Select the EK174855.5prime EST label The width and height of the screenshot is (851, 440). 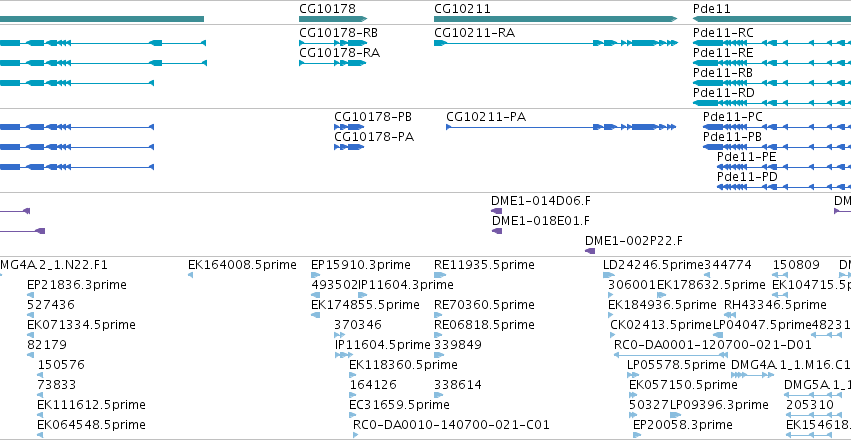[x=365, y=304]
